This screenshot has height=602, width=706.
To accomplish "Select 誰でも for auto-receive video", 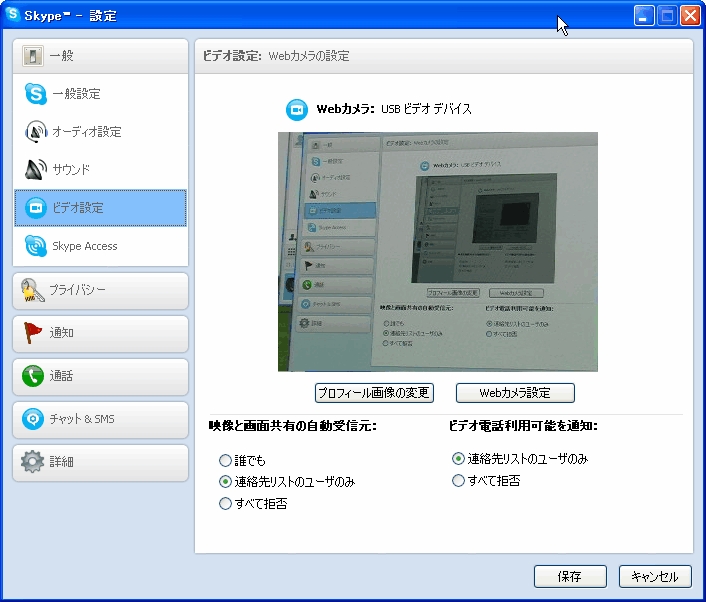I will 225,461.
